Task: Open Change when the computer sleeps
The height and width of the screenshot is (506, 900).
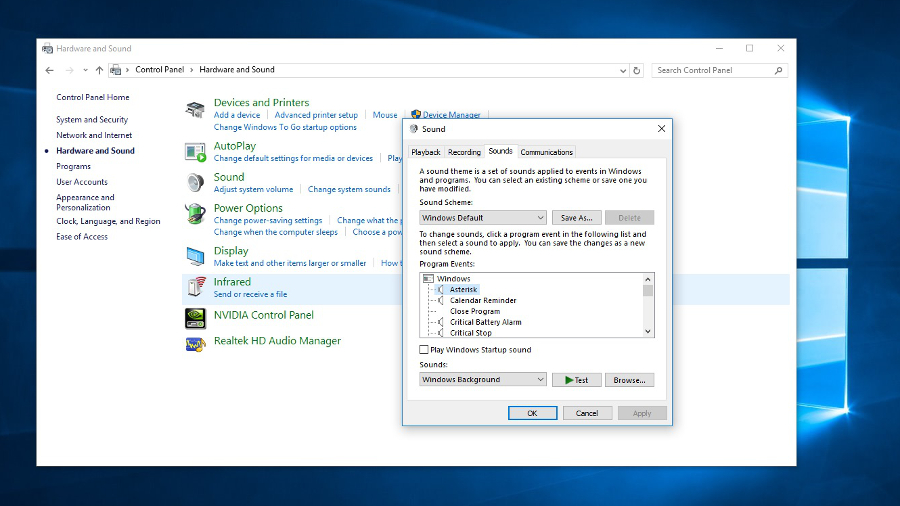Action: point(276,232)
